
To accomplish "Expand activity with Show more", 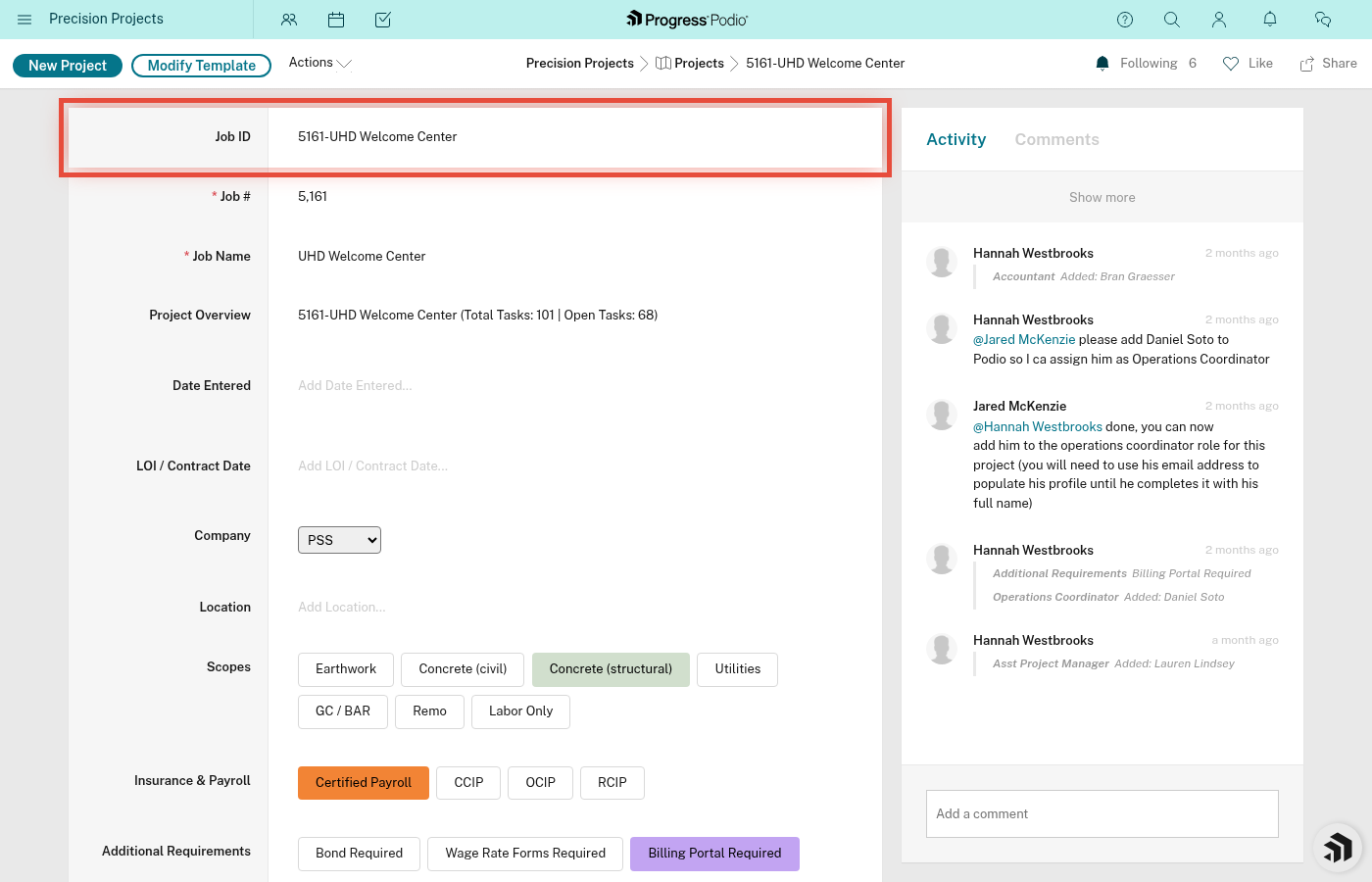I will pyautogui.click(x=1102, y=197).
